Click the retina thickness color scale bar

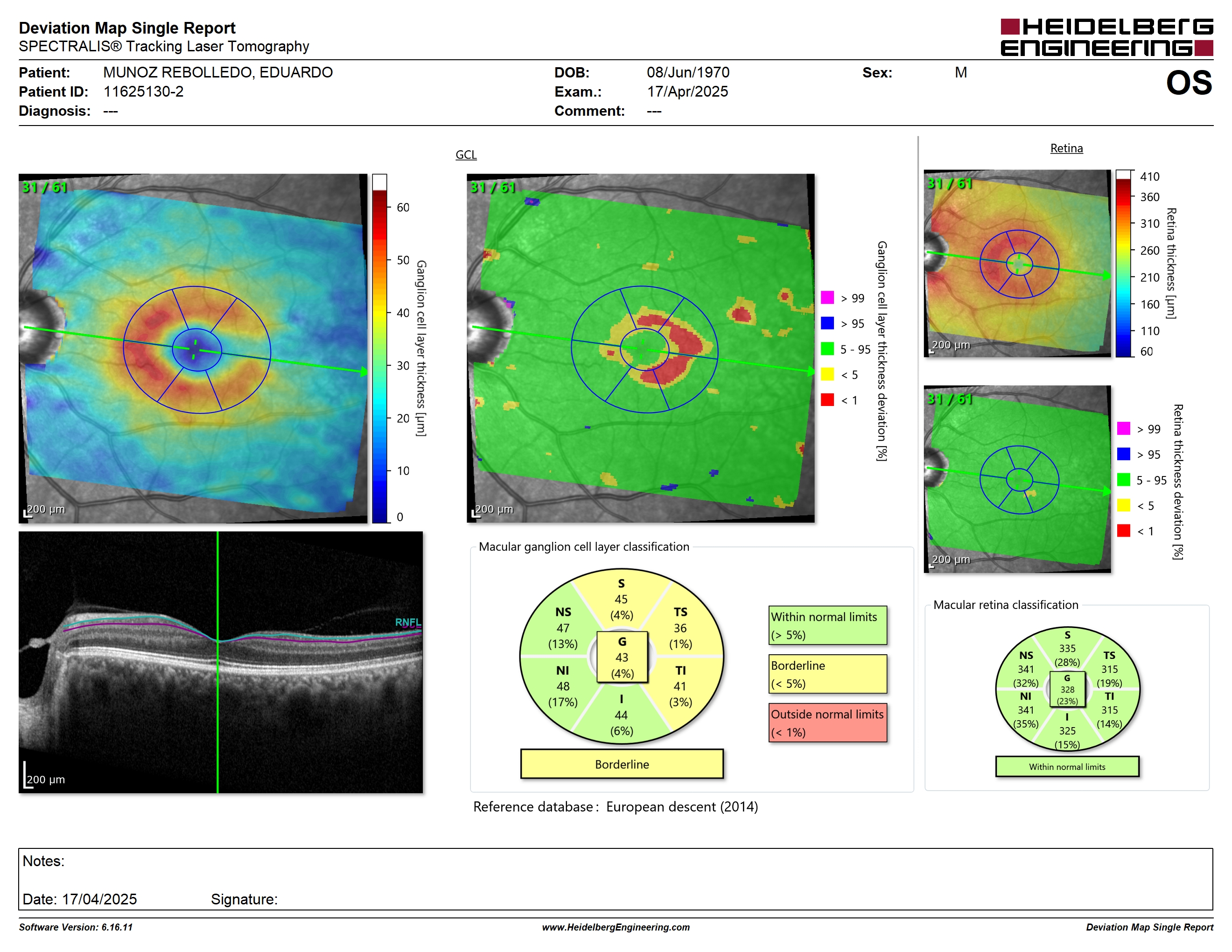click(1123, 263)
